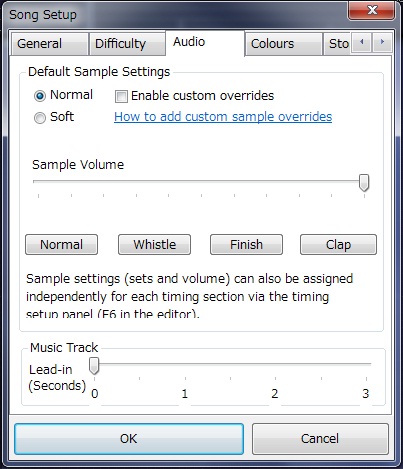The height and width of the screenshot is (469, 403).
Task: Click the Sample Volume slider handle
Action: (x=364, y=183)
